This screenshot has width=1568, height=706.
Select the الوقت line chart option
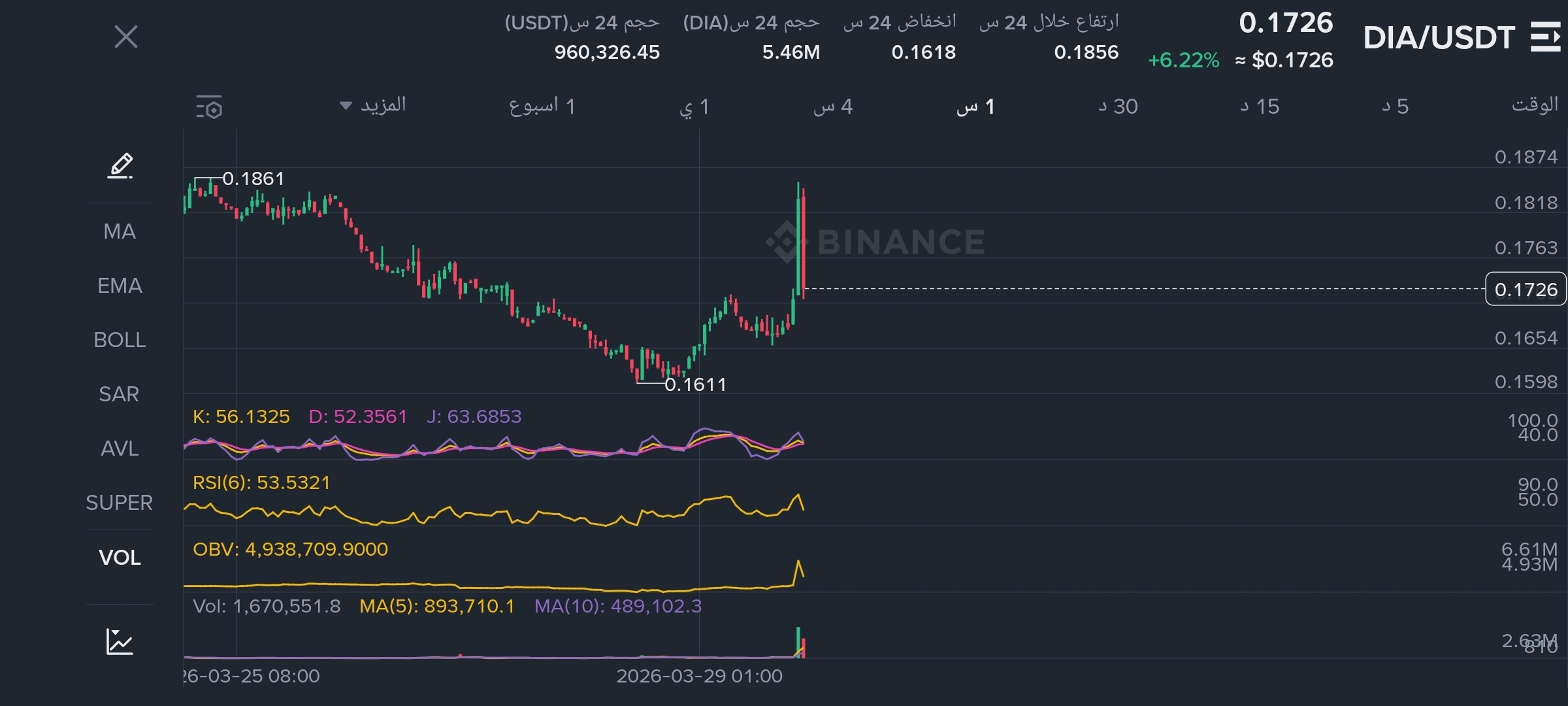[x=1534, y=105]
